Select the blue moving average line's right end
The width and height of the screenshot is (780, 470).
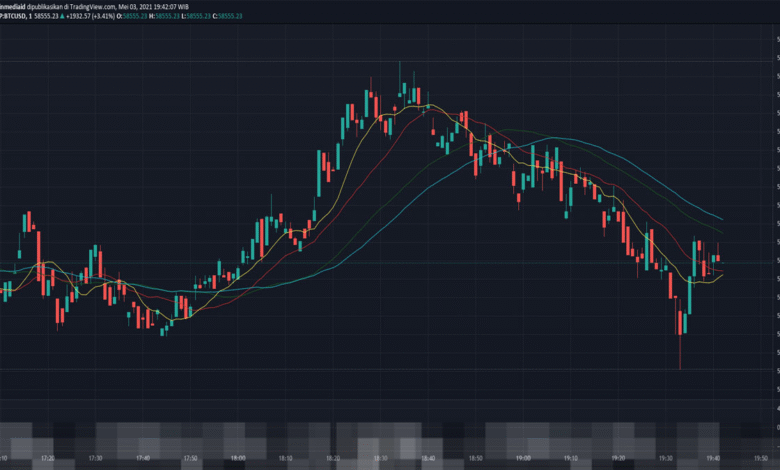pyautogui.click(x=720, y=218)
